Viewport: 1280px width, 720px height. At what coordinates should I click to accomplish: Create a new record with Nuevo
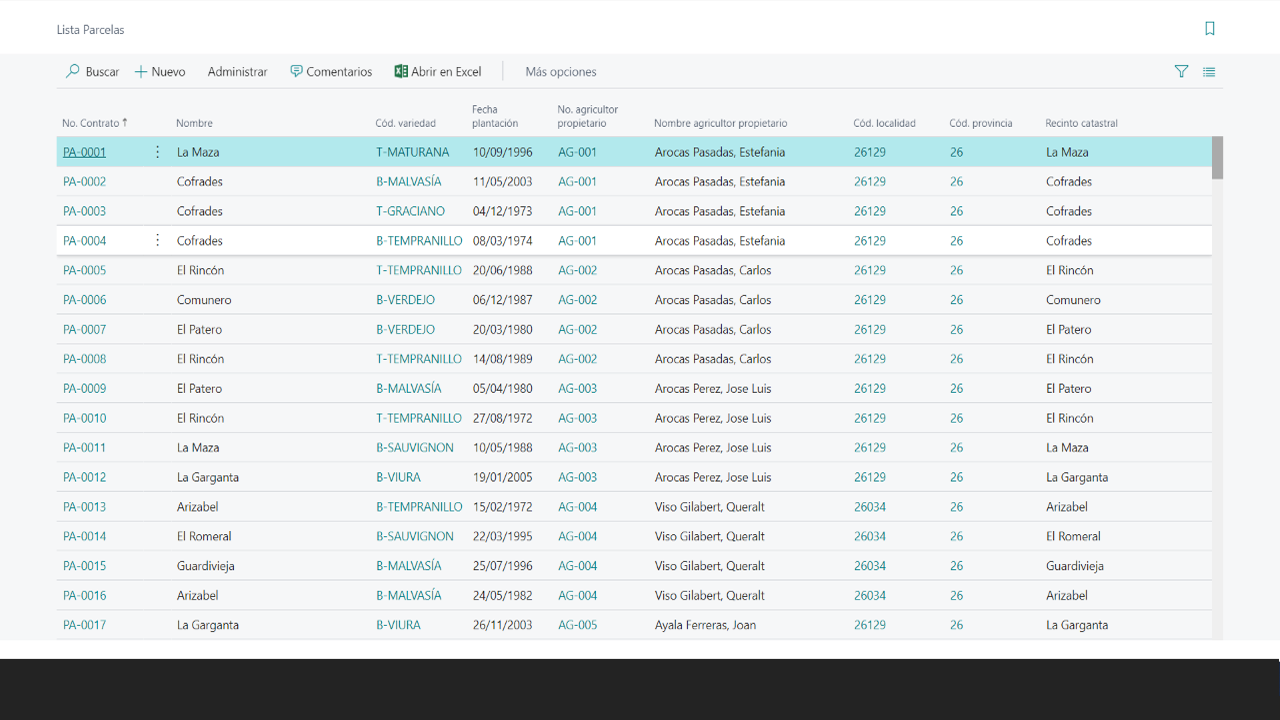[x=160, y=72]
